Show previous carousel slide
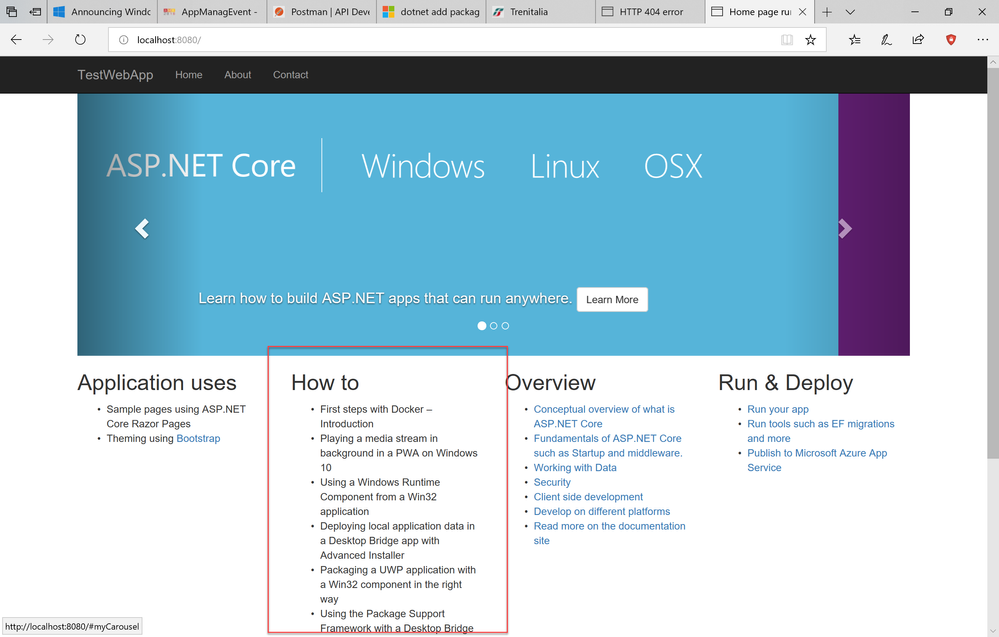 coord(141,229)
